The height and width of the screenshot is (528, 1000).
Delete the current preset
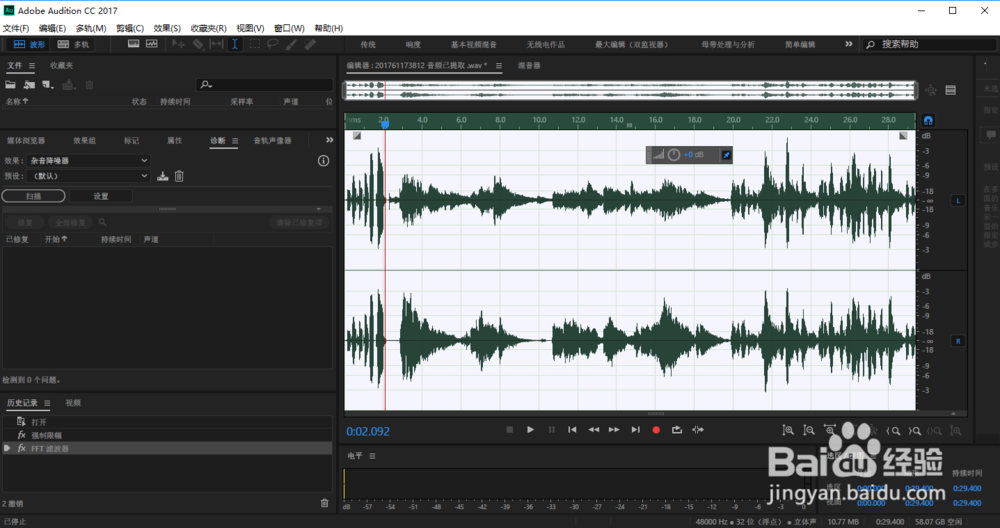coord(179,176)
